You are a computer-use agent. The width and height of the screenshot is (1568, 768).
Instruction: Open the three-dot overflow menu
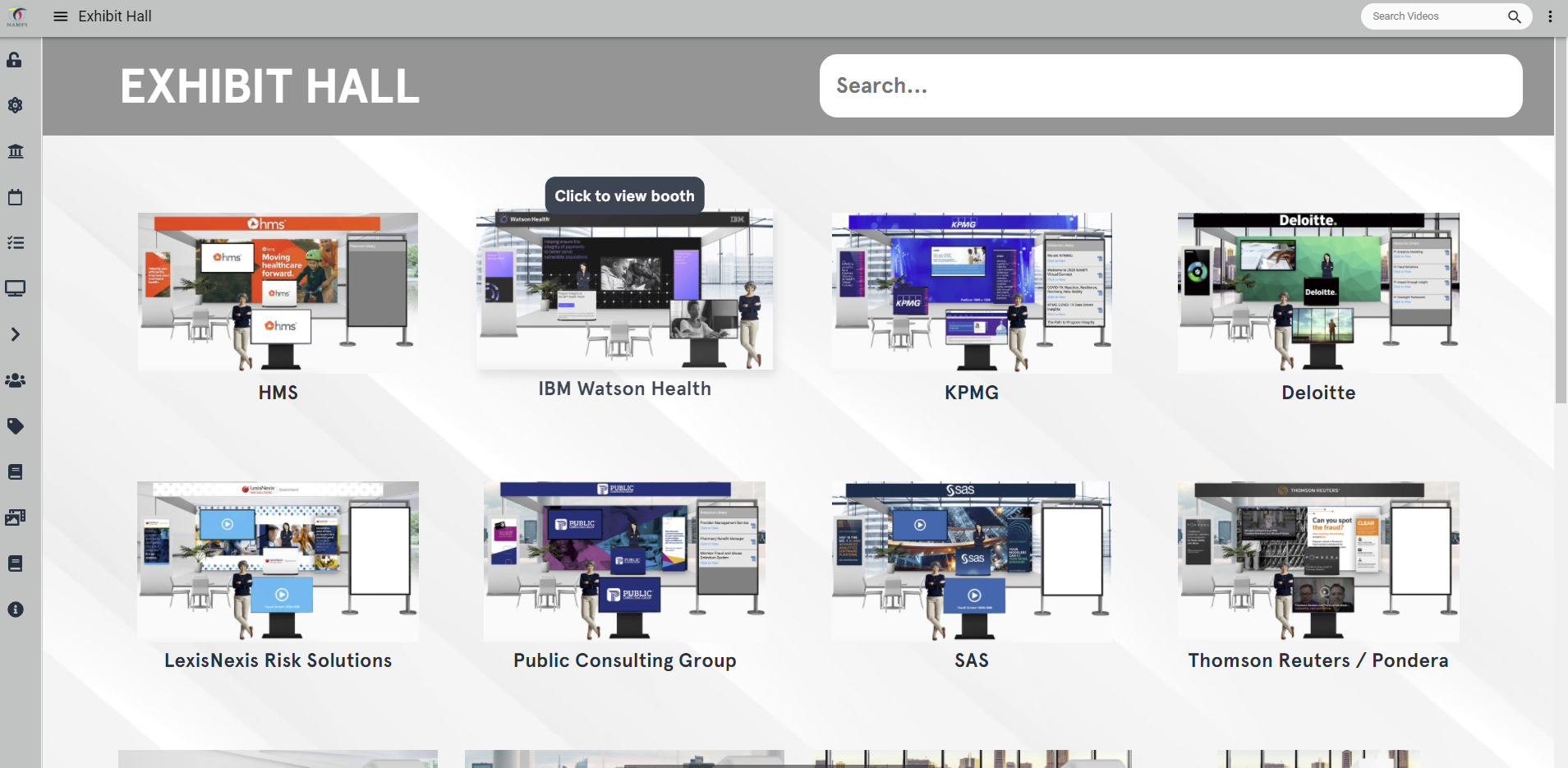pos(1550,16)
